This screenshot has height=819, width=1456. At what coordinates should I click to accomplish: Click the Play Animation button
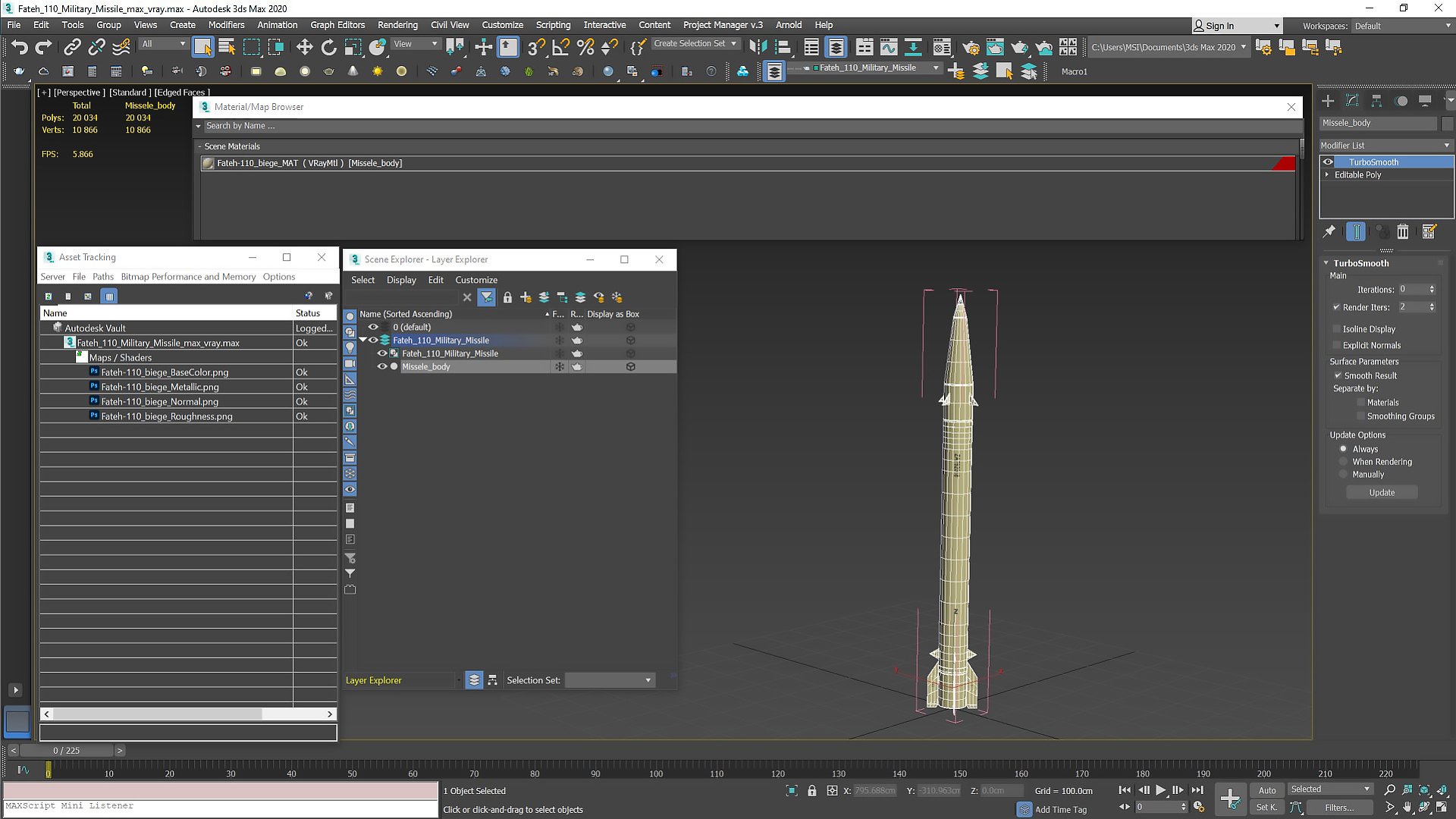[1160, 790]
